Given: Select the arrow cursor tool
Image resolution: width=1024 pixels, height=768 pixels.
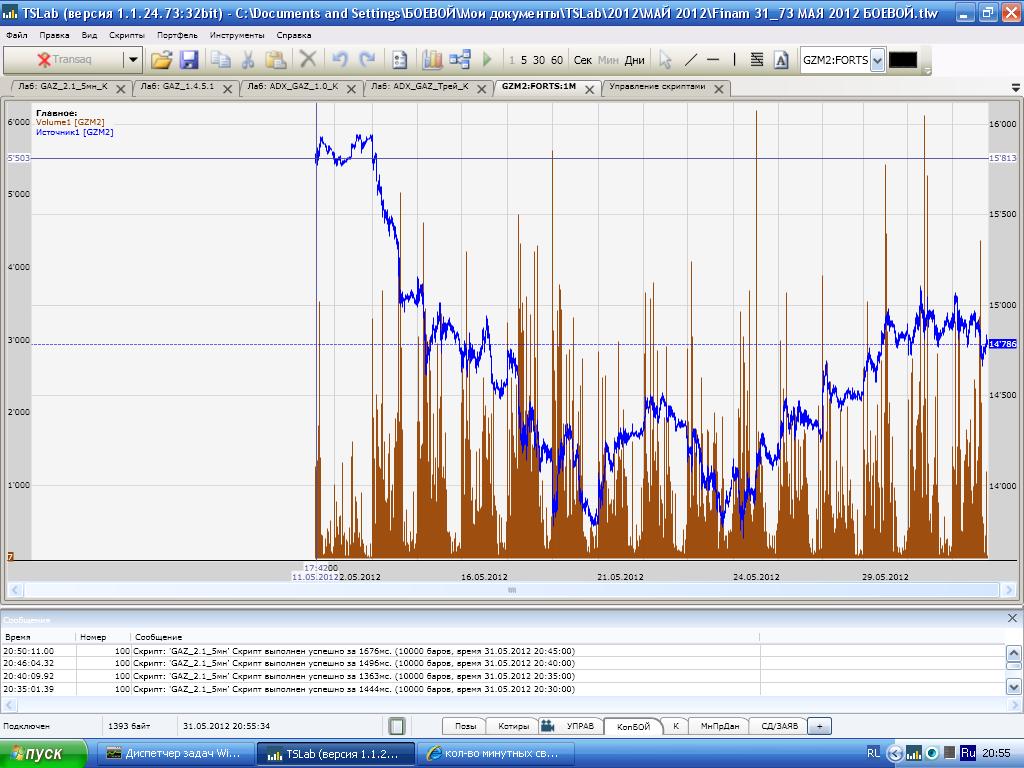Looking at the screenshot, I should point(665,60).
